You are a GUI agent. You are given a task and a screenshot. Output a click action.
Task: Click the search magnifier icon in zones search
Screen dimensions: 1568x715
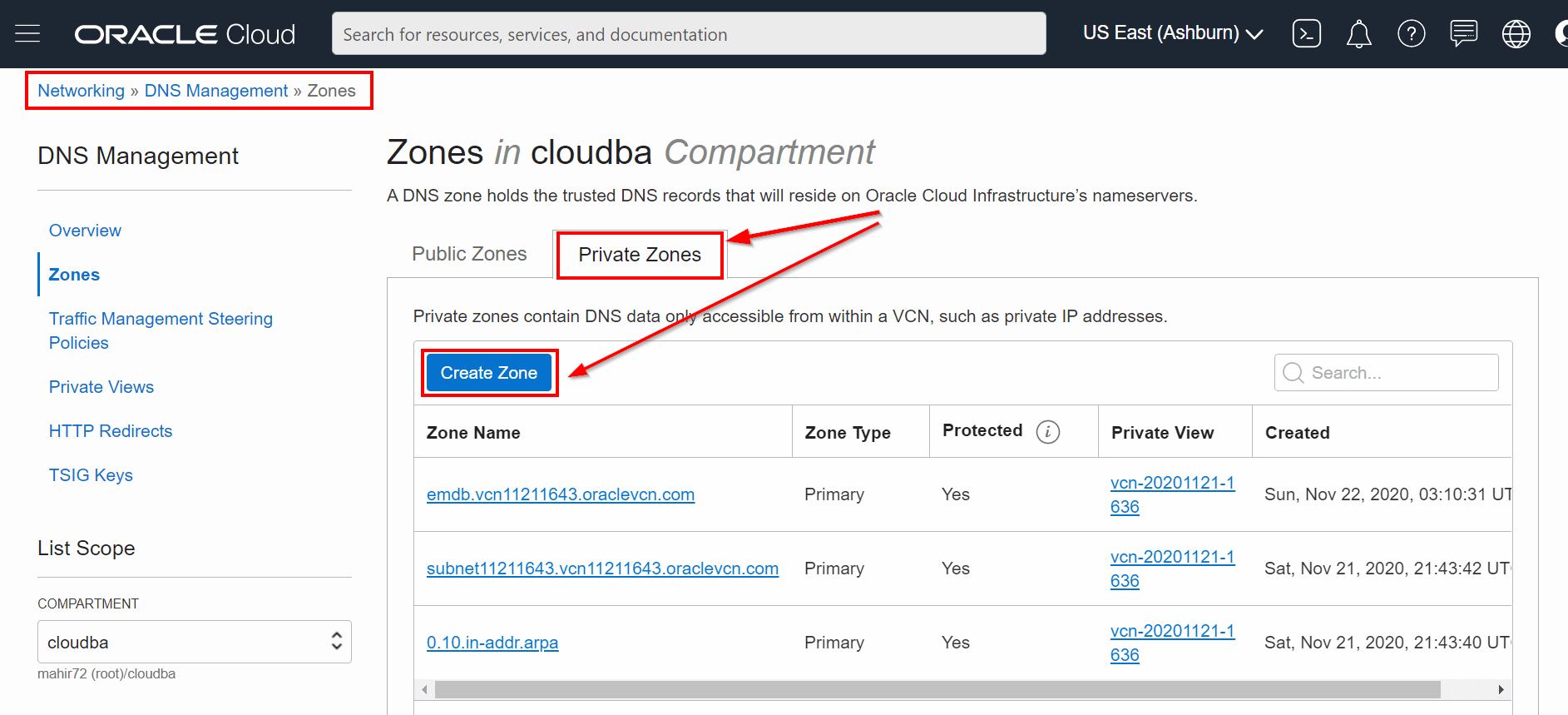pyautogui.click(x=1293, y=373)
